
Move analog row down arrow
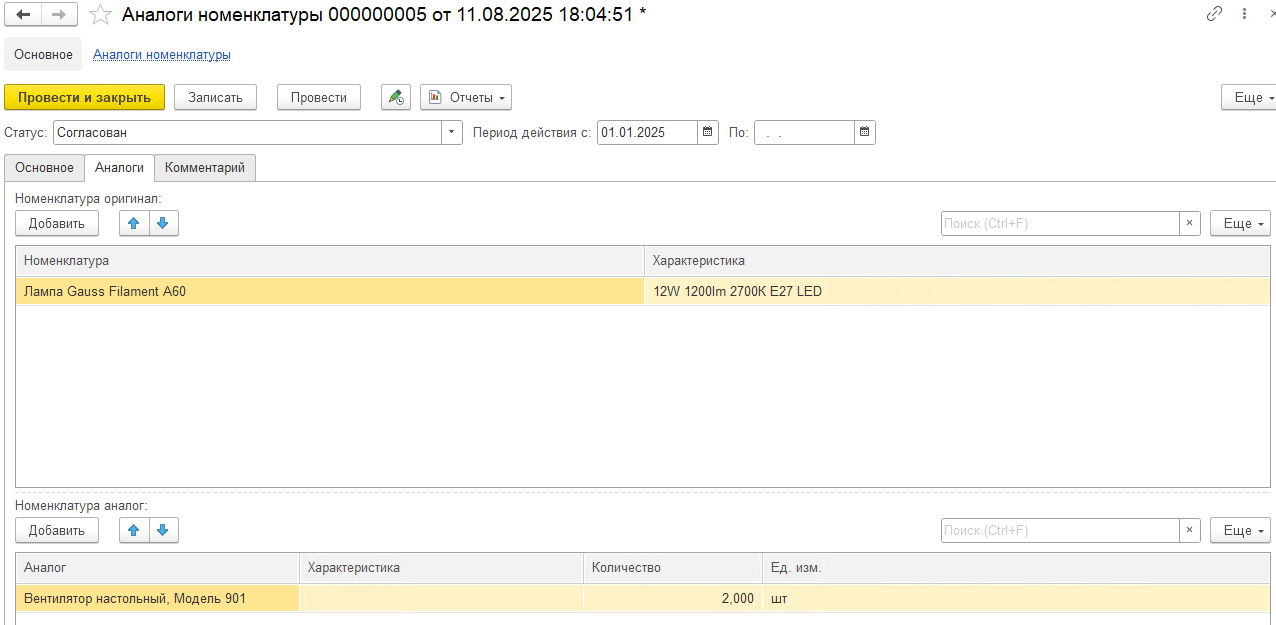[163, 530]
